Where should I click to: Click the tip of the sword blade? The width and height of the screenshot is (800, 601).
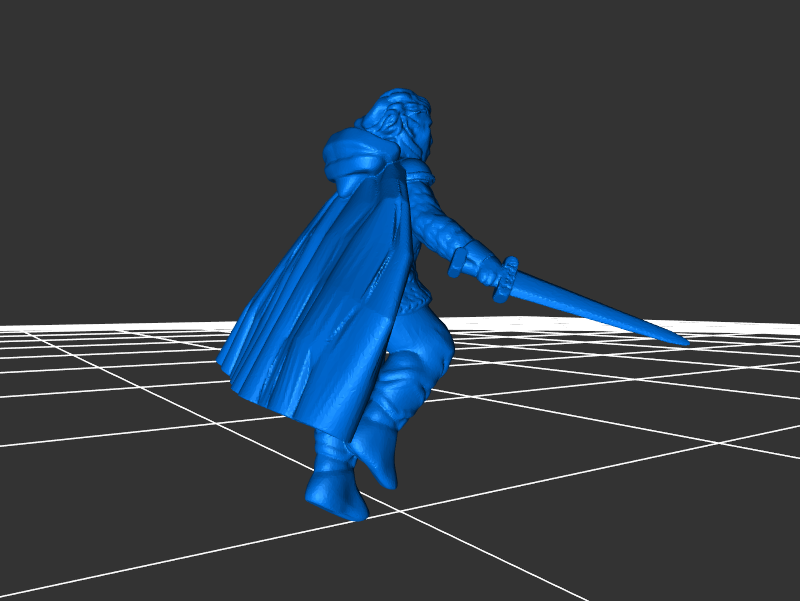point(685,343)
